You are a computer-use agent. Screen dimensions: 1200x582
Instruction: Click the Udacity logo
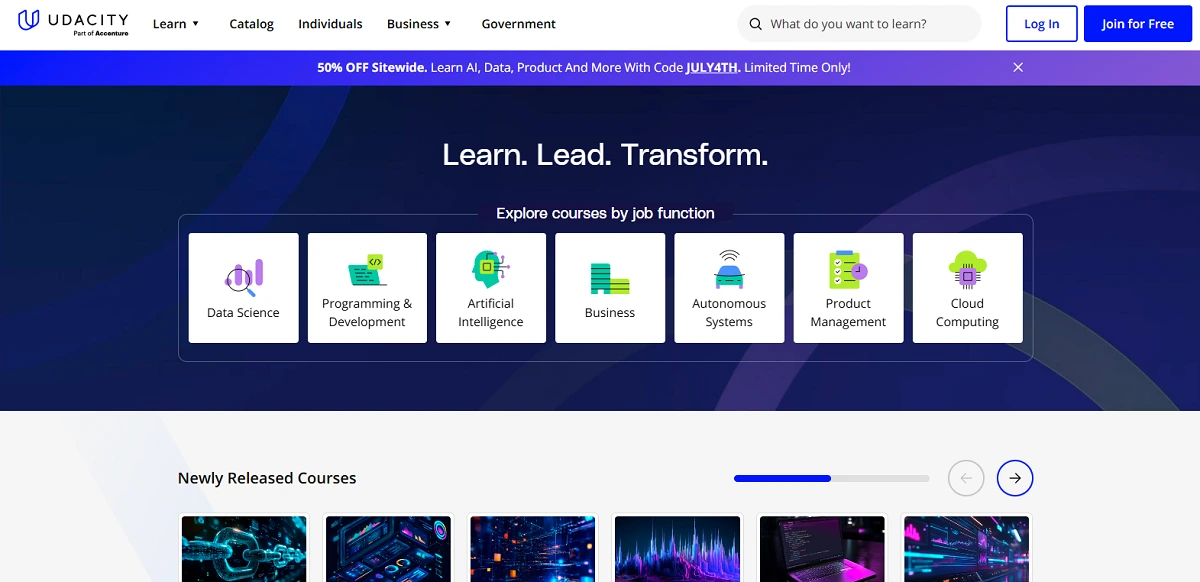tap(73, 22)
